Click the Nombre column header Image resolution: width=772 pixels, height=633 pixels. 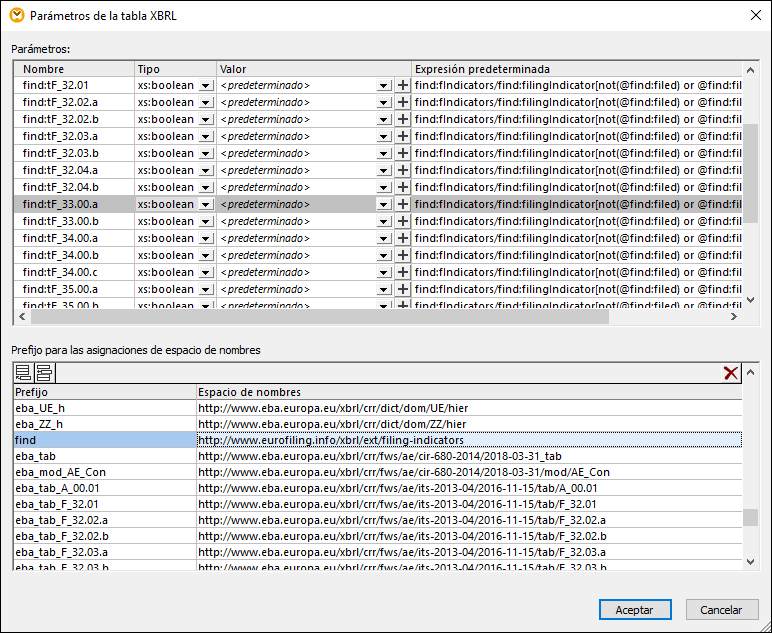point(74,69)
